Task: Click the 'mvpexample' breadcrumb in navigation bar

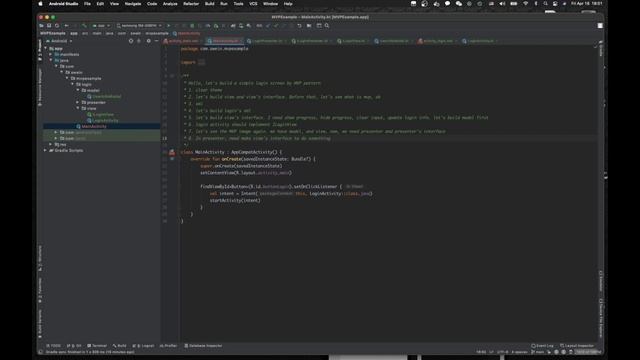Action: 157,33
